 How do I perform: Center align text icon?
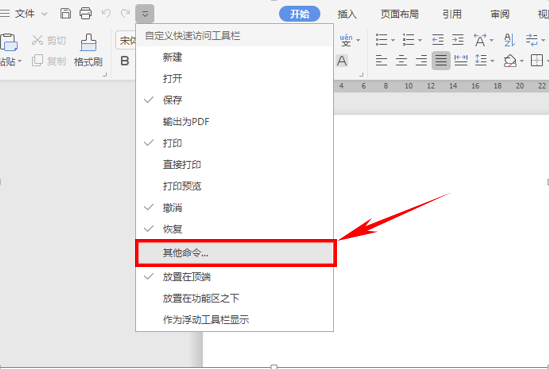click(x=401, y=61)
